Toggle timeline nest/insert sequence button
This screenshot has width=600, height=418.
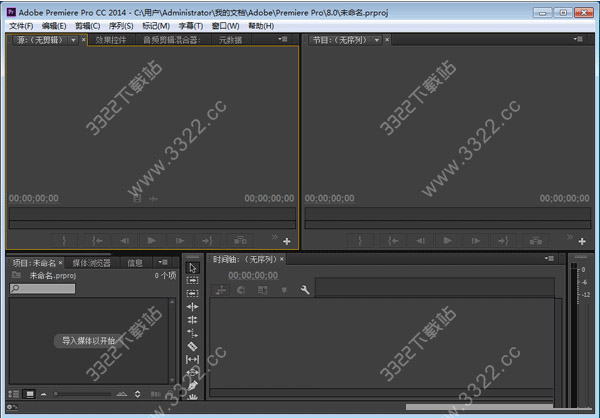(220, 291)
